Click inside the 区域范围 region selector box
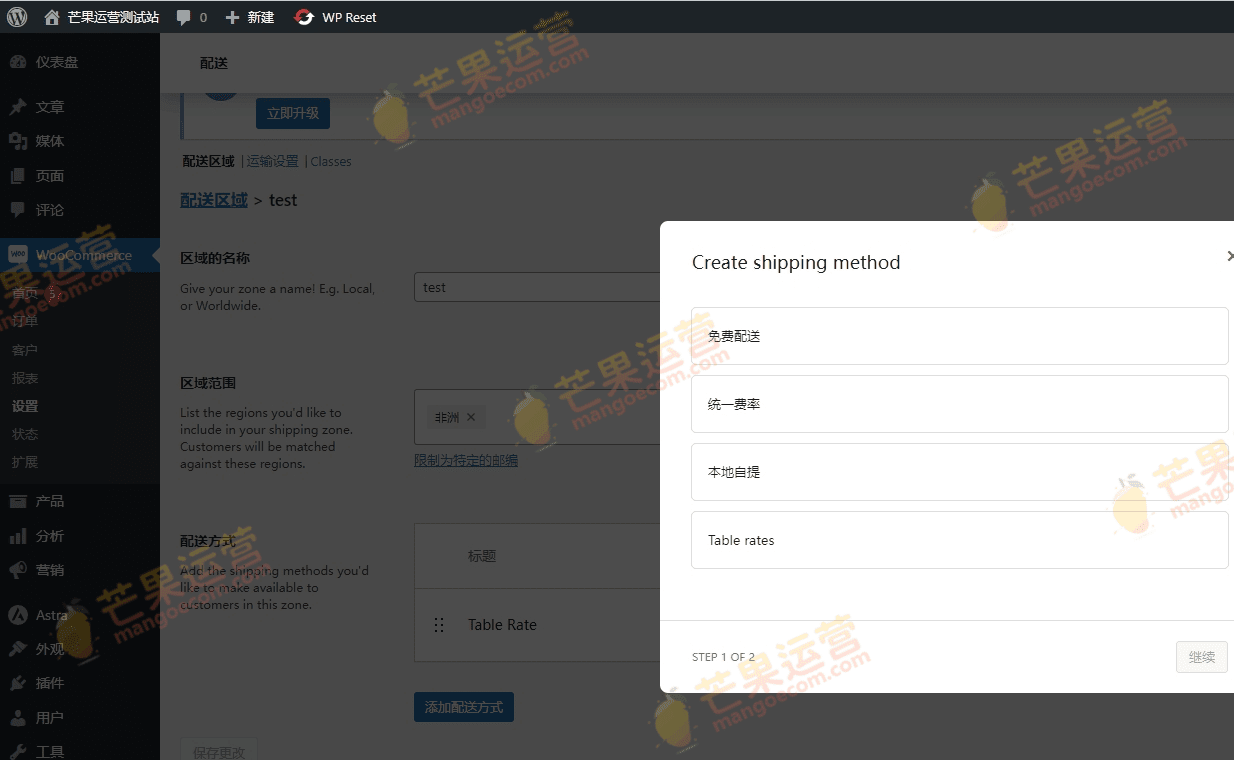The width and height of the screenshot is (1234, 760). pos(537,417)
